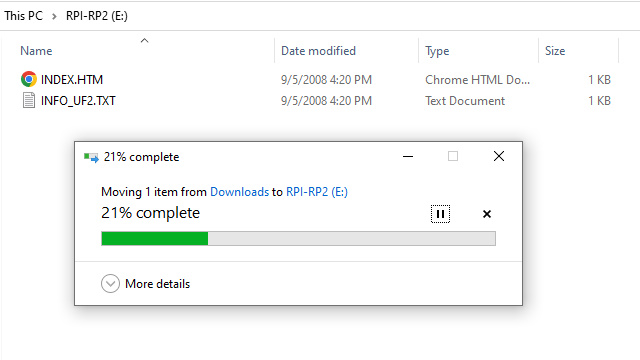Viewport: 640px width, 360px height.
Task: Minimize the 21% complete dialog
Action: click(x=408, y=156)
